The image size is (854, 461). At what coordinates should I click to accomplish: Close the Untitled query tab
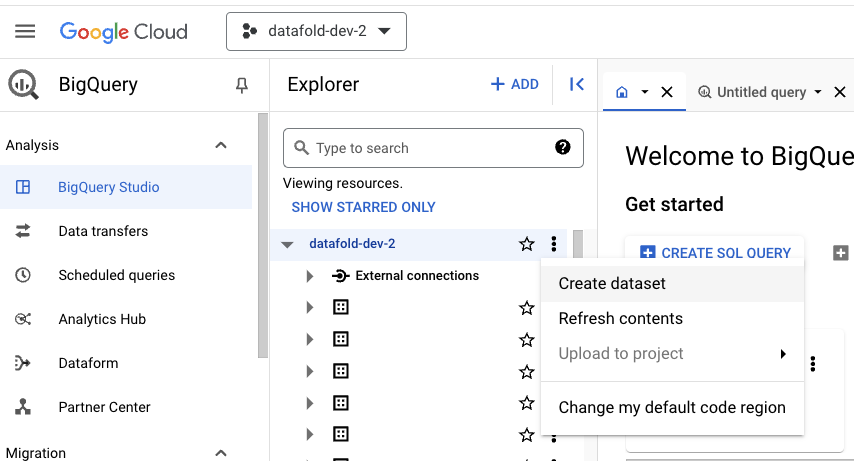point(840,92)
